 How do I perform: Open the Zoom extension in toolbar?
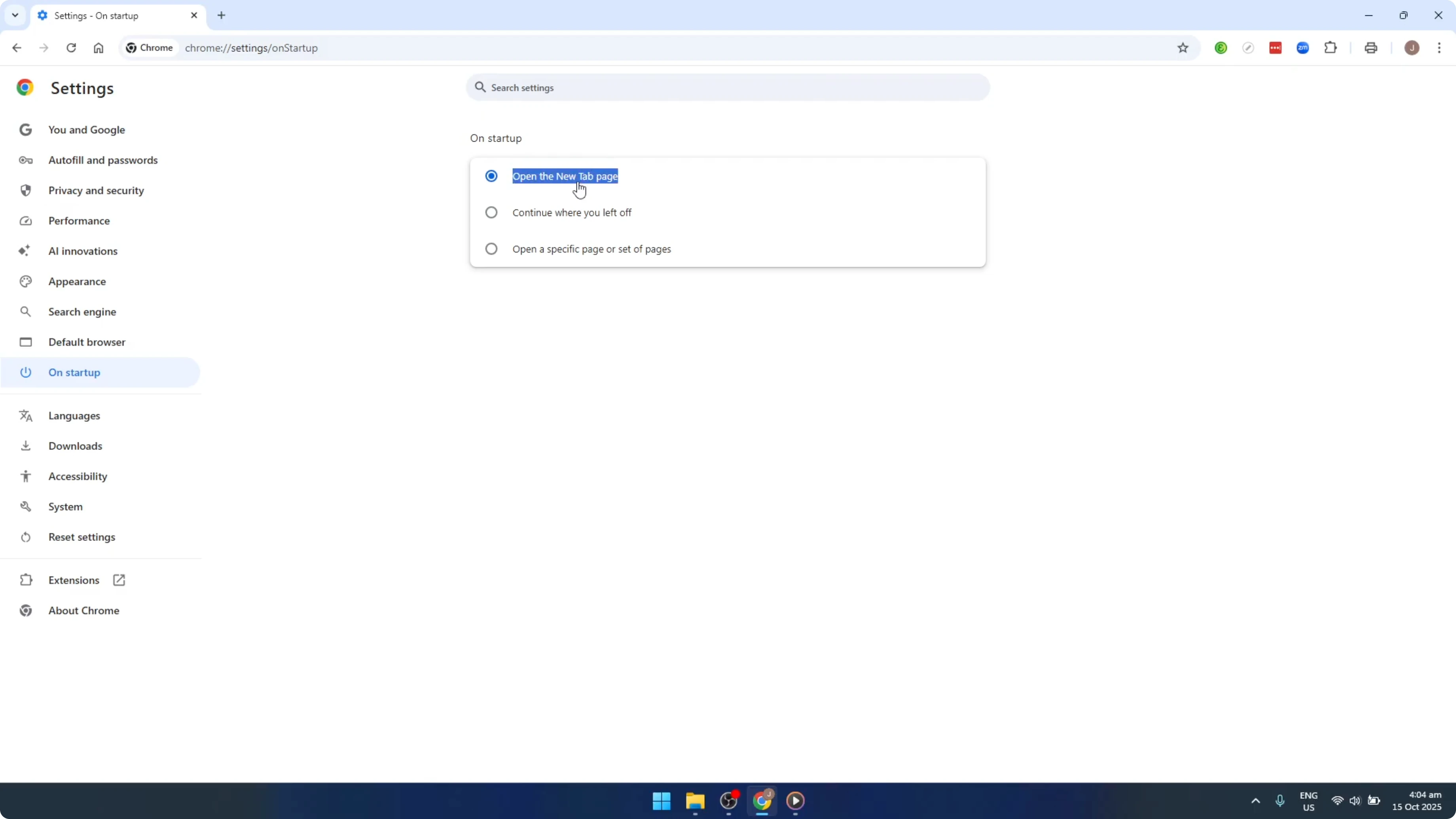(1303, 47)
